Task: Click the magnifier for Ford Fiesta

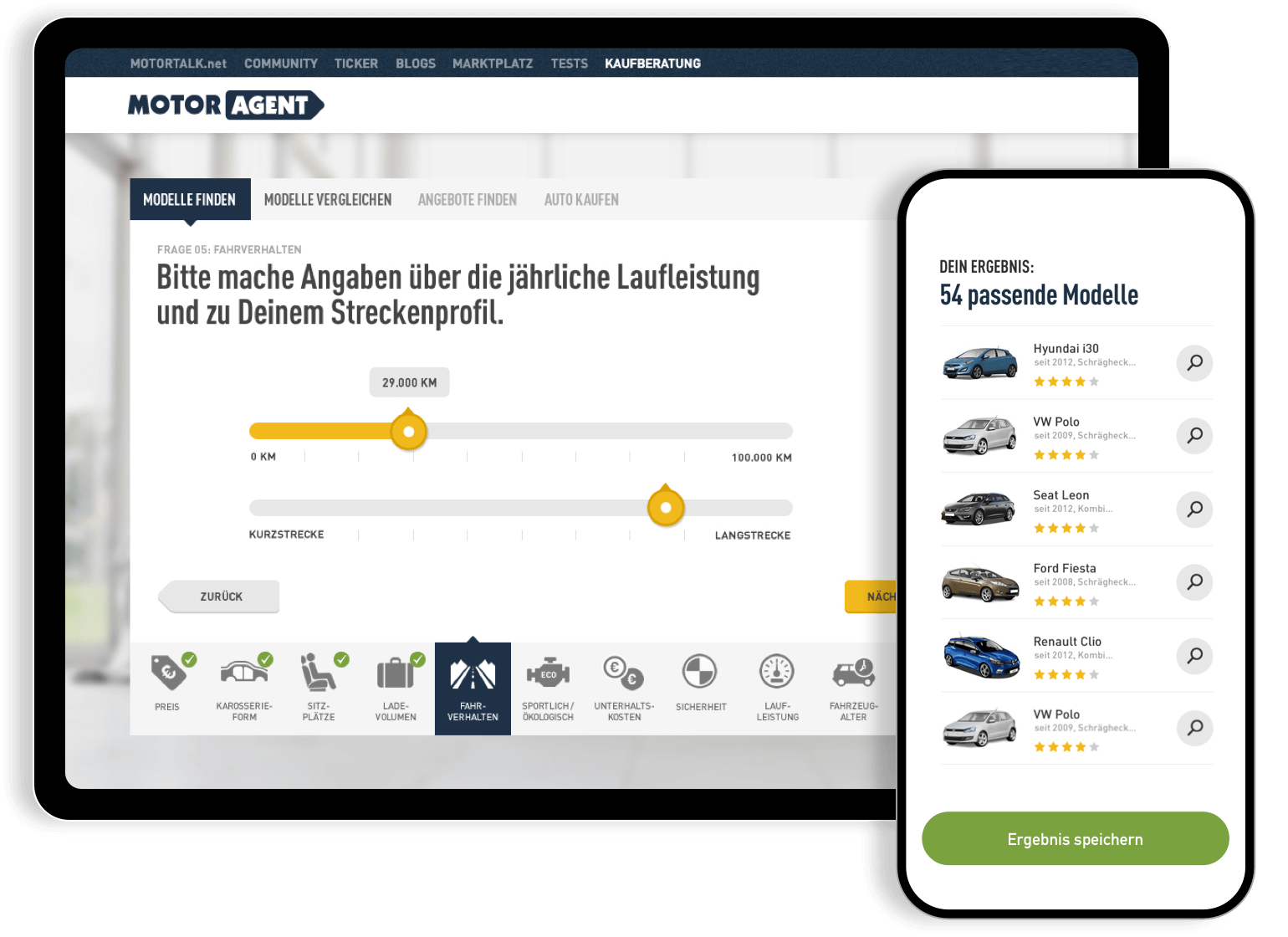Action: point(1194,581)
